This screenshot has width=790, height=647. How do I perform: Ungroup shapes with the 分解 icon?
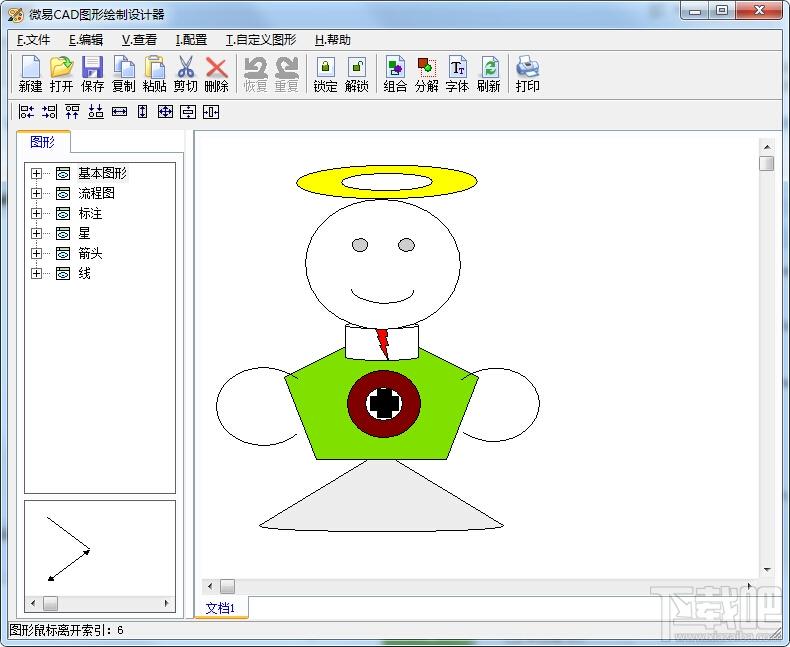[x=426, y=74]
